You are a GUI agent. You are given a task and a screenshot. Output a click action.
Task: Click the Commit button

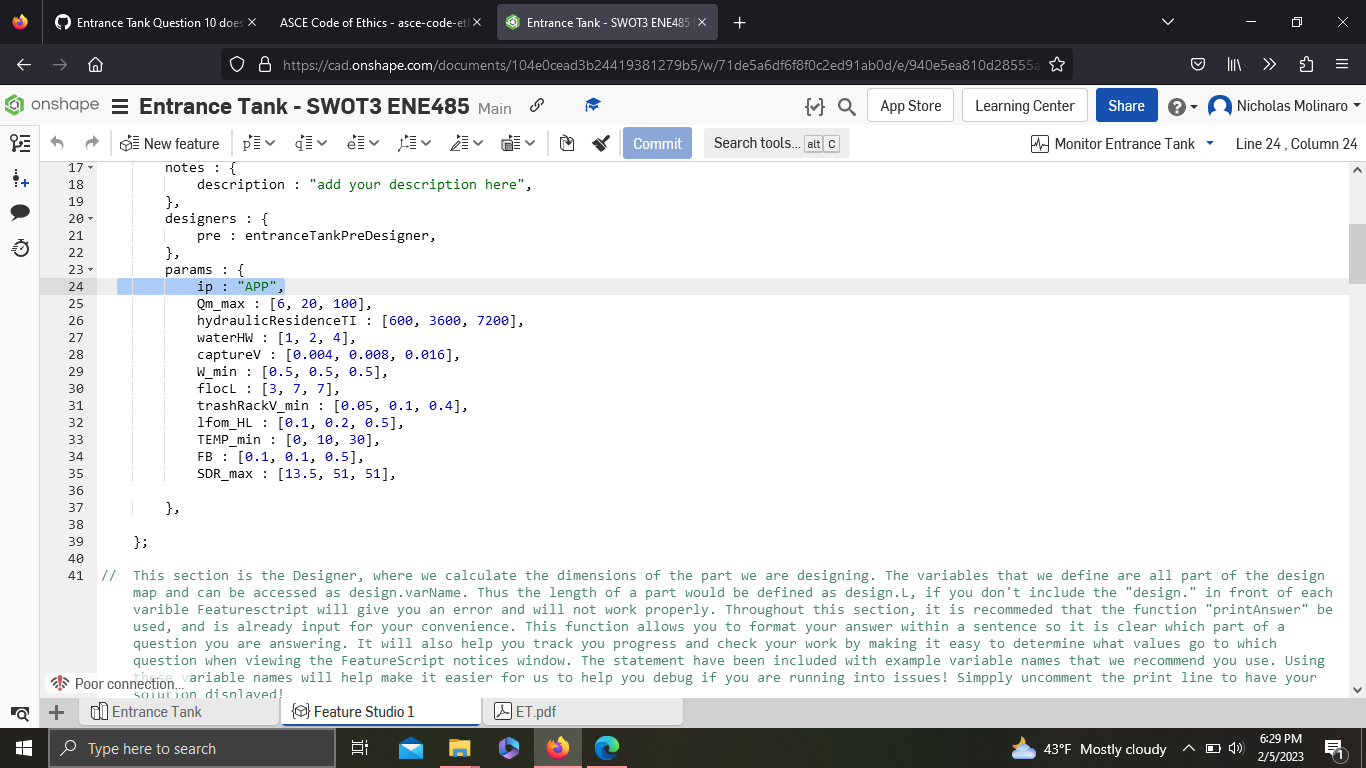pos(657,143)
